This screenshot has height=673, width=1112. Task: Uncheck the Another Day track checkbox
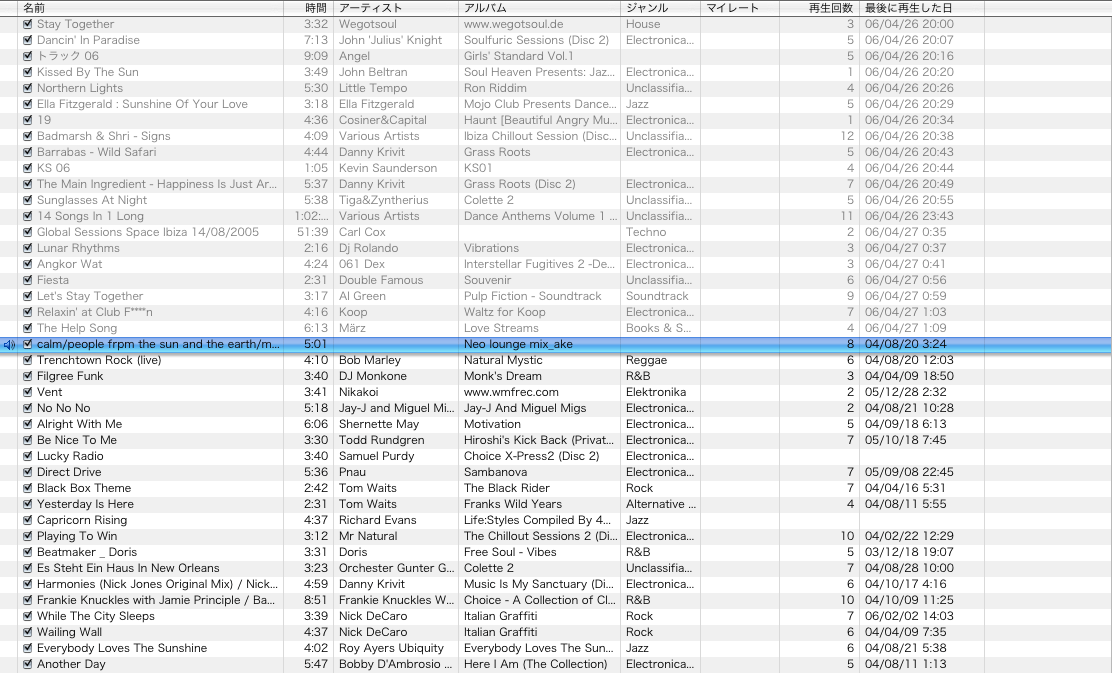click(28, 664)
